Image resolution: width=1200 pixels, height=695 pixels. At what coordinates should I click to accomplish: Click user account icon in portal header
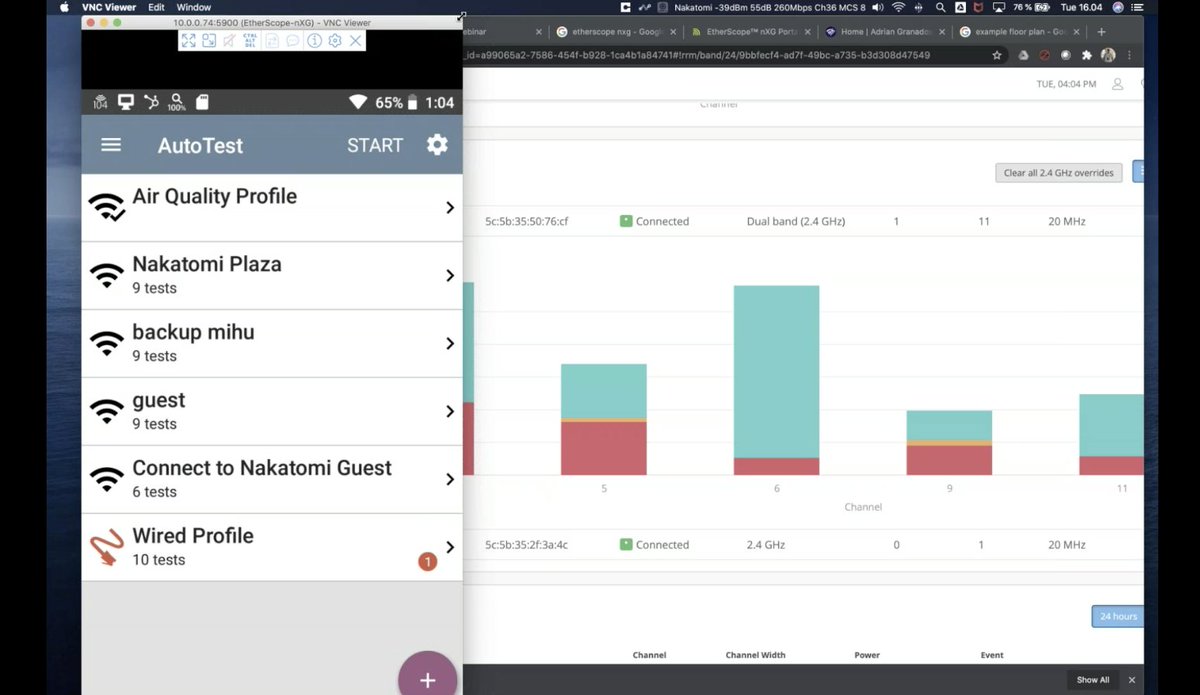click(1118, 85)
